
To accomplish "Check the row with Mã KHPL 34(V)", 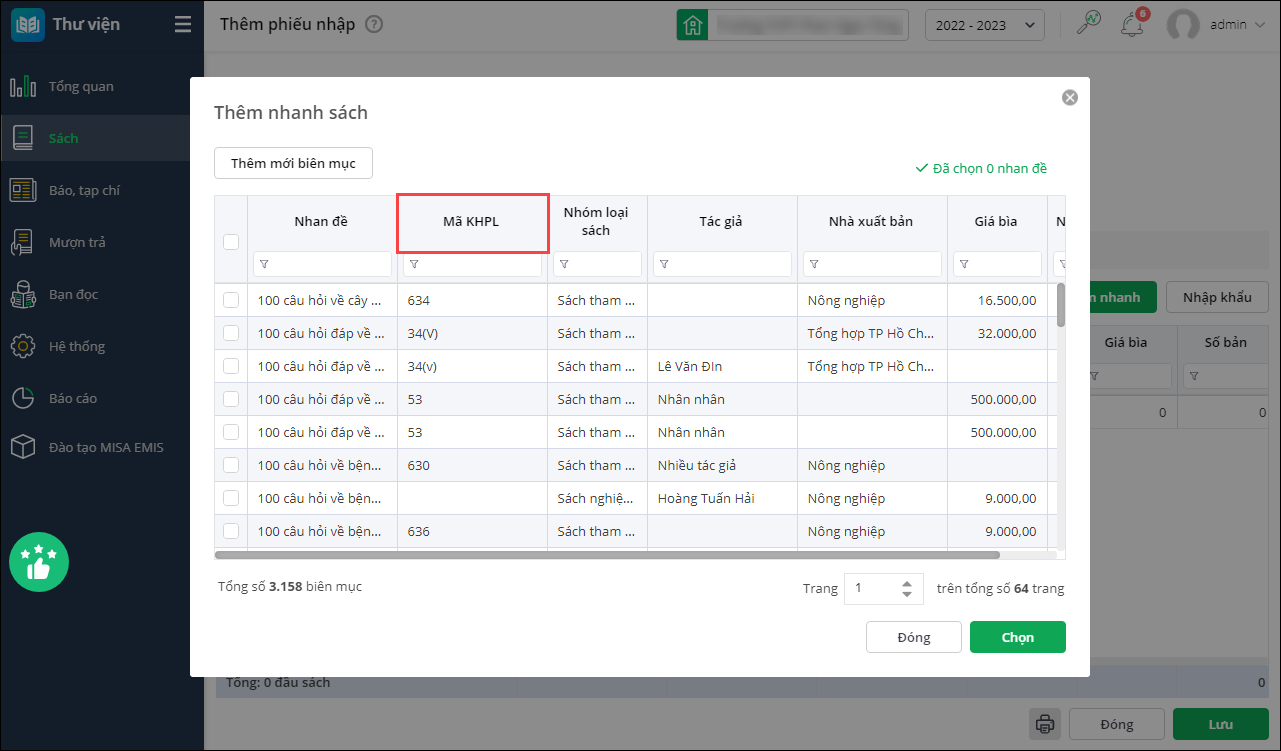I will 231,333.
